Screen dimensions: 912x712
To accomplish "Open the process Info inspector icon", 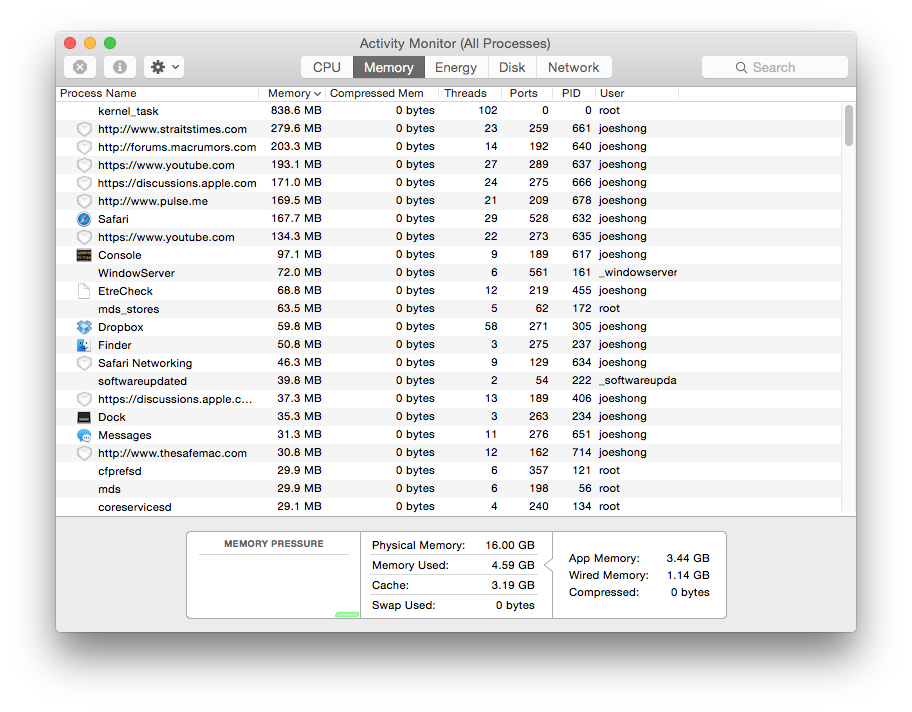I will [120, 67].
